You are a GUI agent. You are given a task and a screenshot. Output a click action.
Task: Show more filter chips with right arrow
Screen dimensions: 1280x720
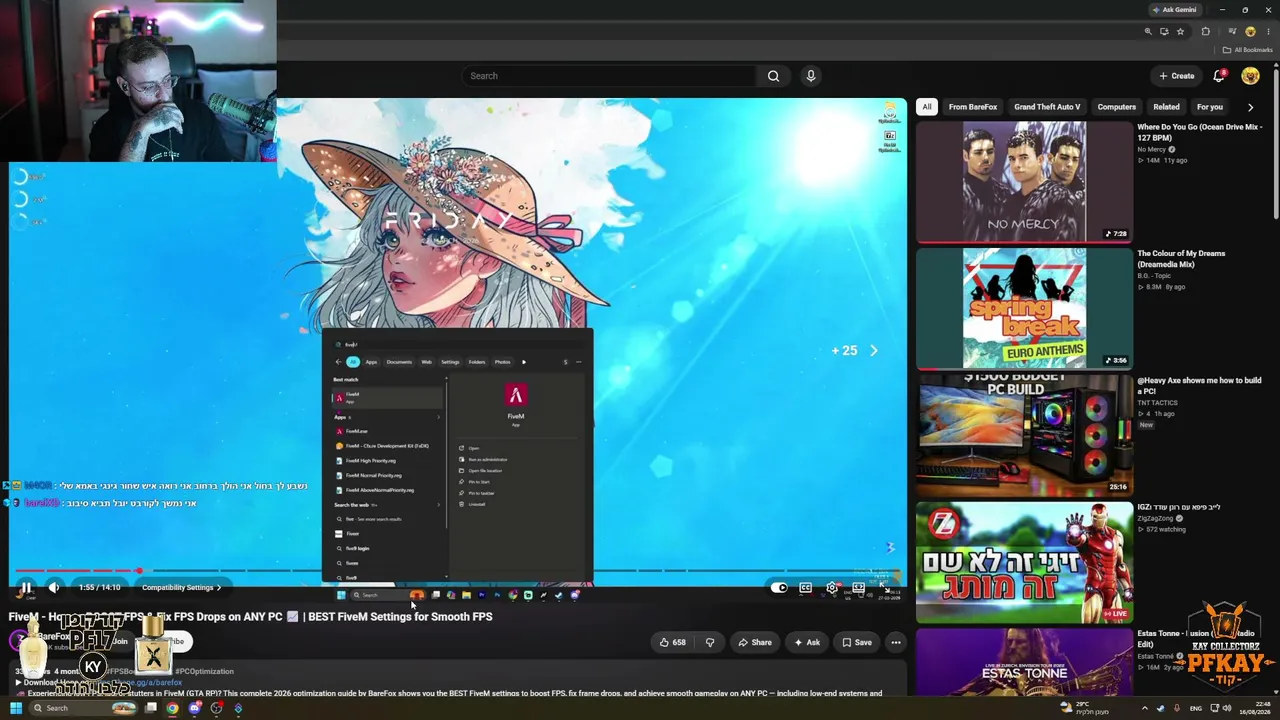1250,107
